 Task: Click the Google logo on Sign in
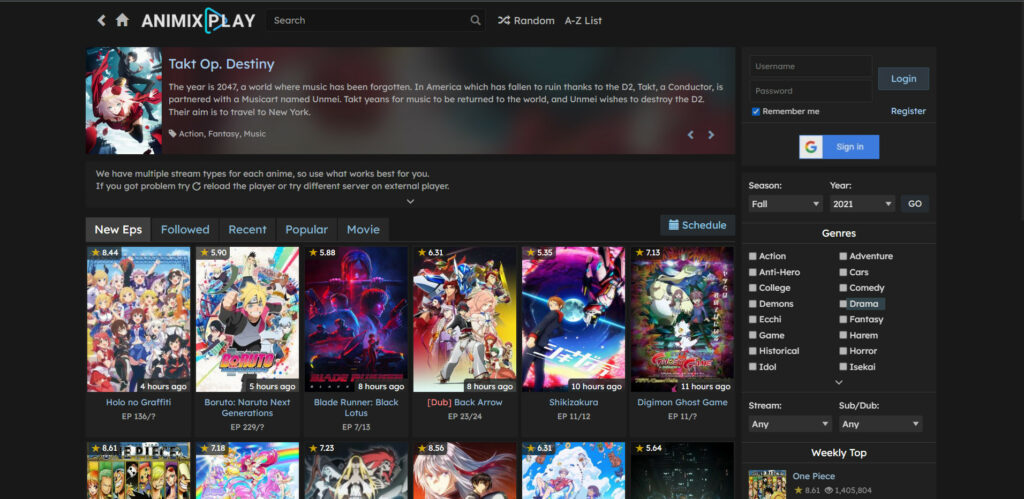(x=810, y=147)
